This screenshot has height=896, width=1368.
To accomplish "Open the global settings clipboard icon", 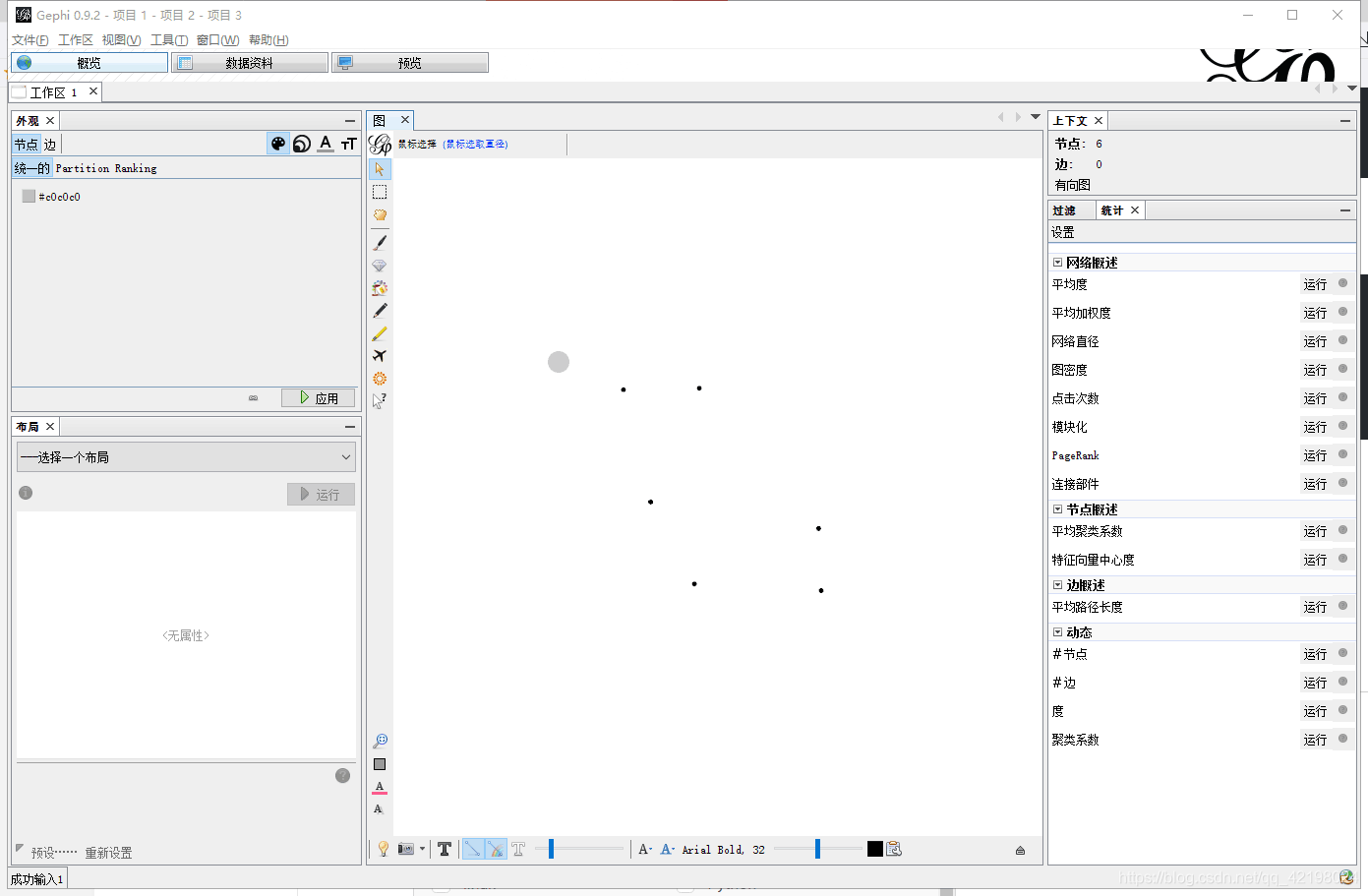I will coord(894,849).
